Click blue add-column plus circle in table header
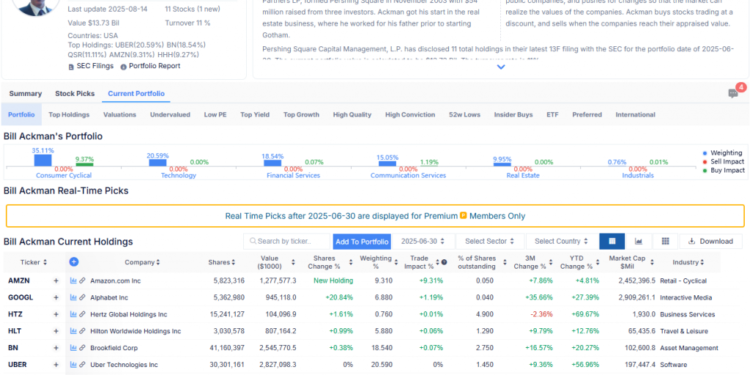Viewport: 750px width, 375px height. [74, 262]
